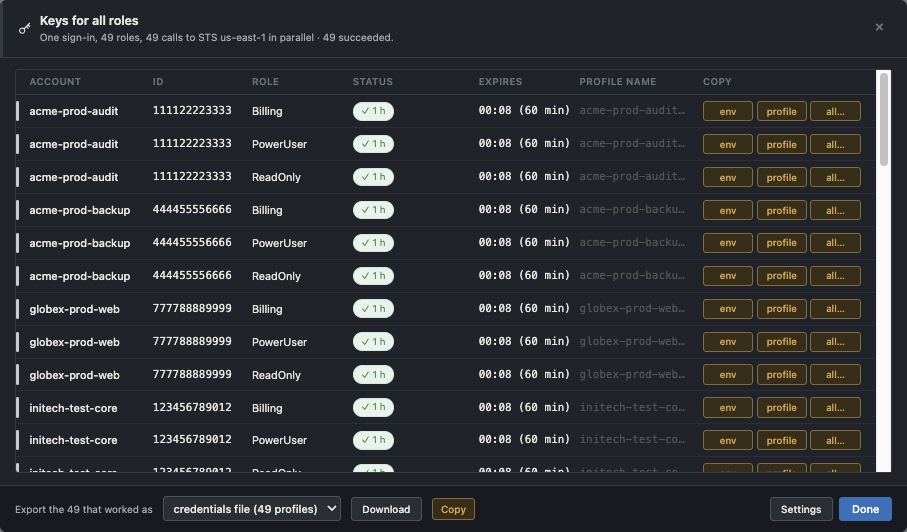Click the acme-prod-audit account name in ReadOnly row
Image resolution: width=907 pixels, height=532 pixels.
(x=73, y=177)
